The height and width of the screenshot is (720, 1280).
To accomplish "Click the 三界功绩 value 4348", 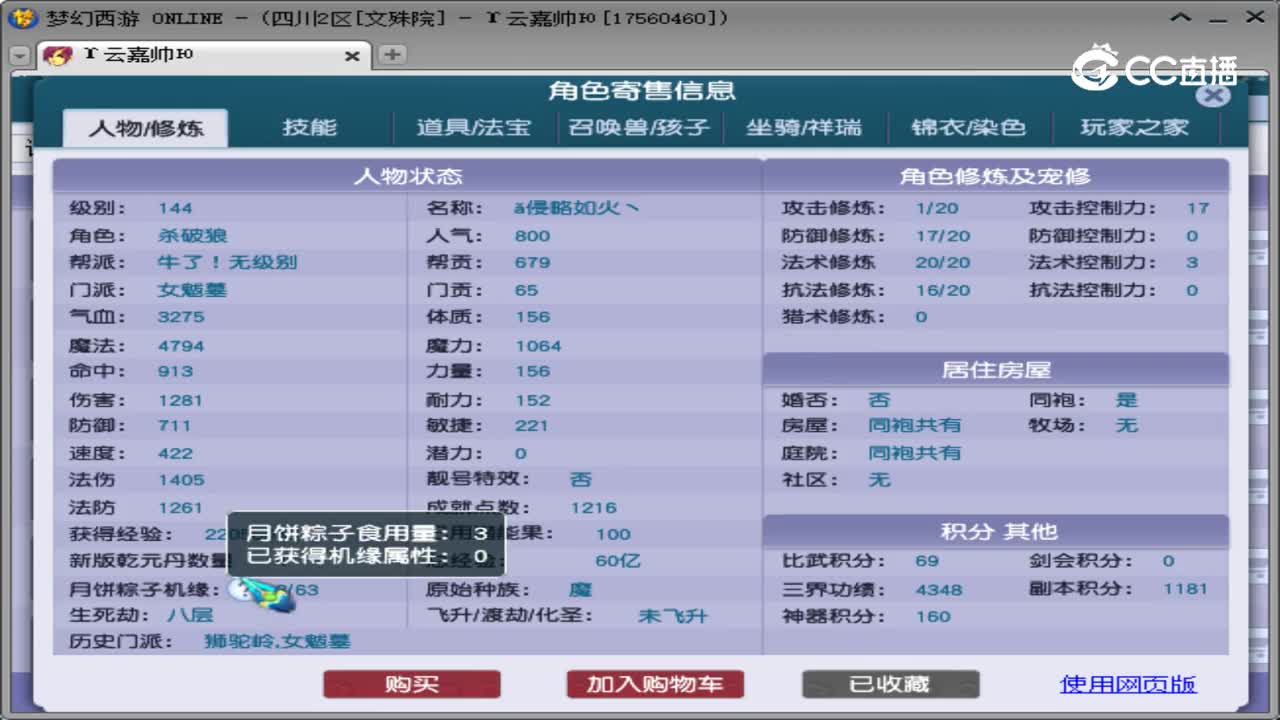I will point(938,589).
